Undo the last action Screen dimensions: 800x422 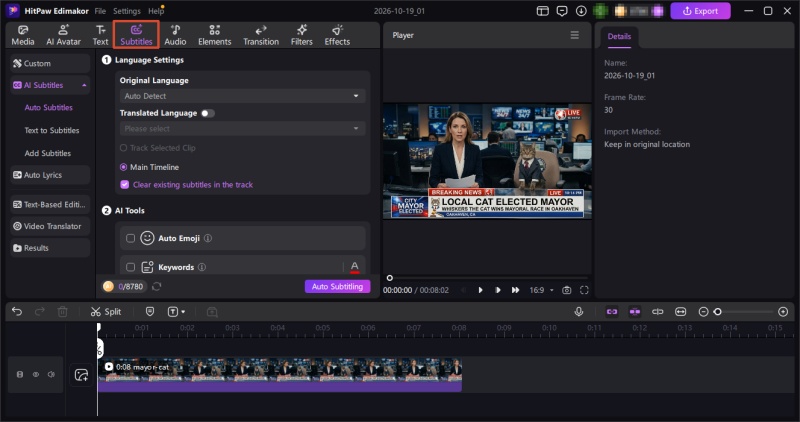point(17,311)
